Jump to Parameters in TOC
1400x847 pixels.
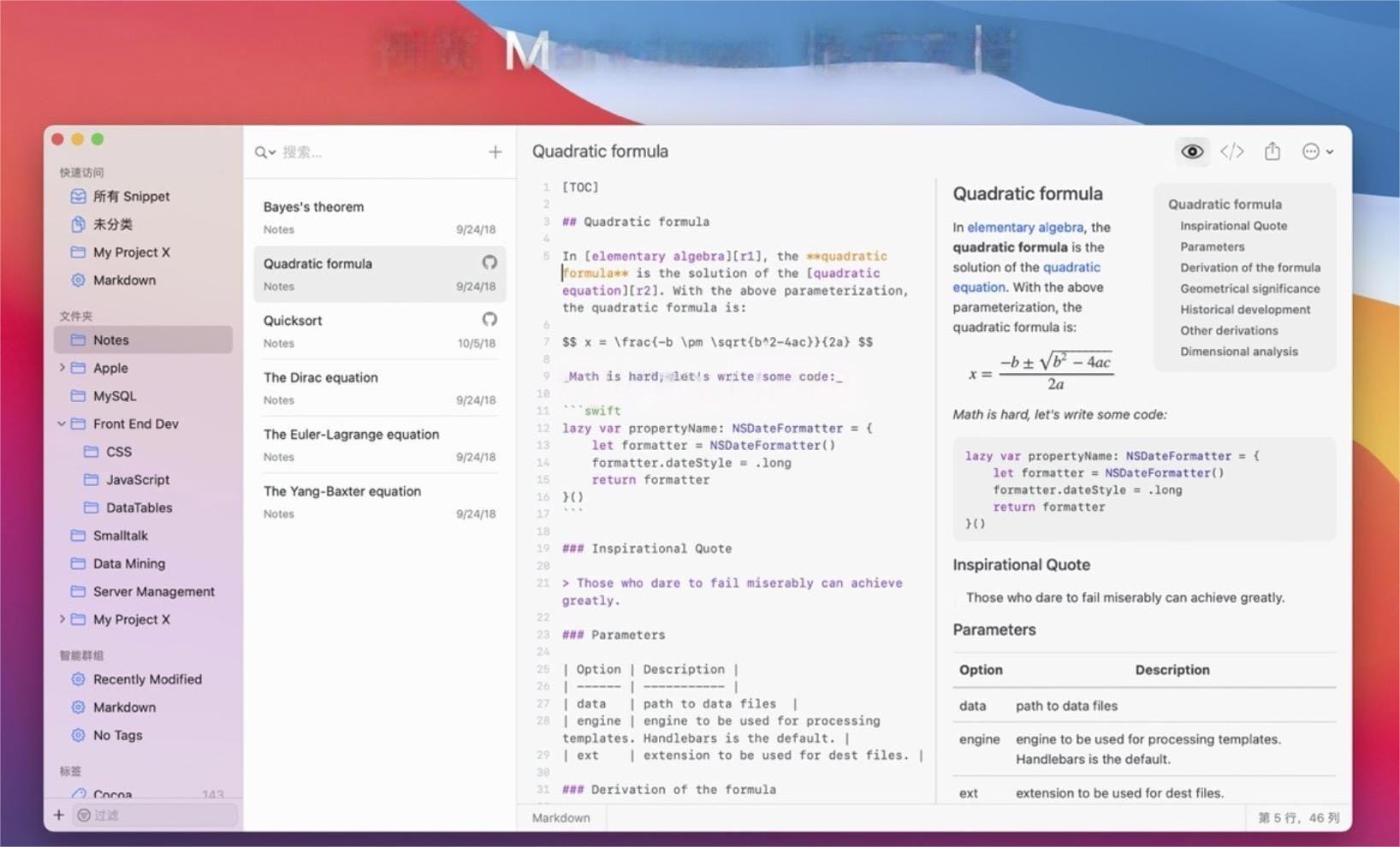[x=1212, y=246]
